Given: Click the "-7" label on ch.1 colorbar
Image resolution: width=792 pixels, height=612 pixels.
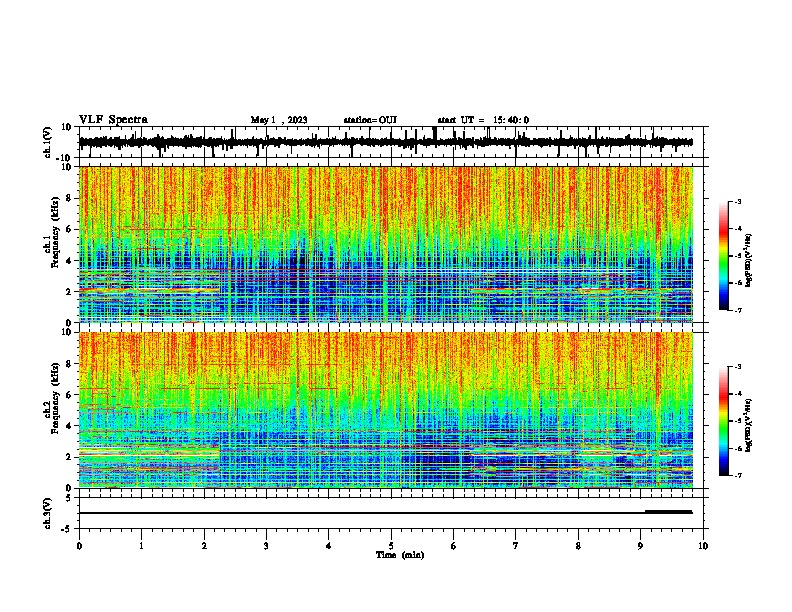Looking at the screenshot, I should (x=738, y=310).
